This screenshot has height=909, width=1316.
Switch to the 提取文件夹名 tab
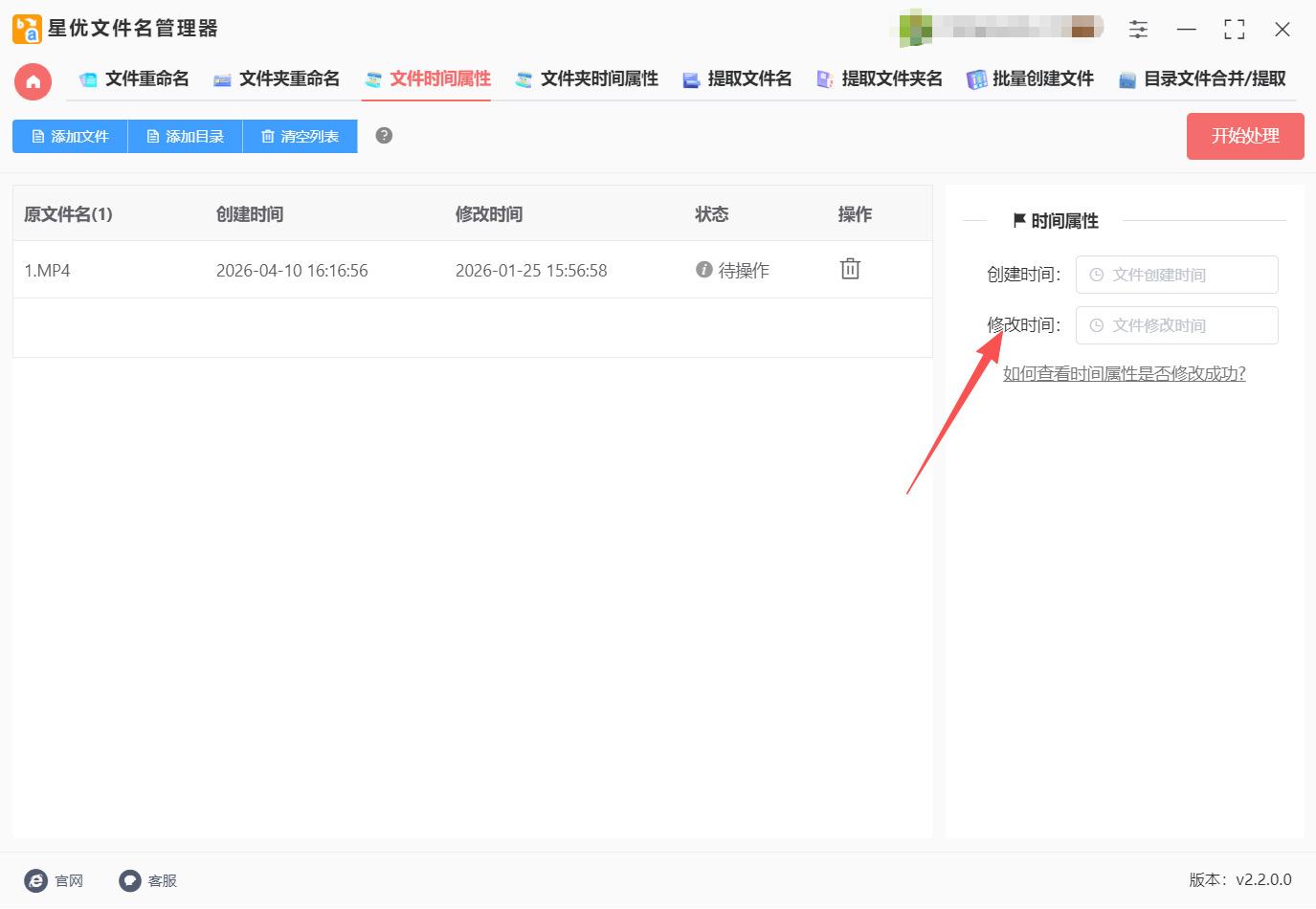[879, 78]
